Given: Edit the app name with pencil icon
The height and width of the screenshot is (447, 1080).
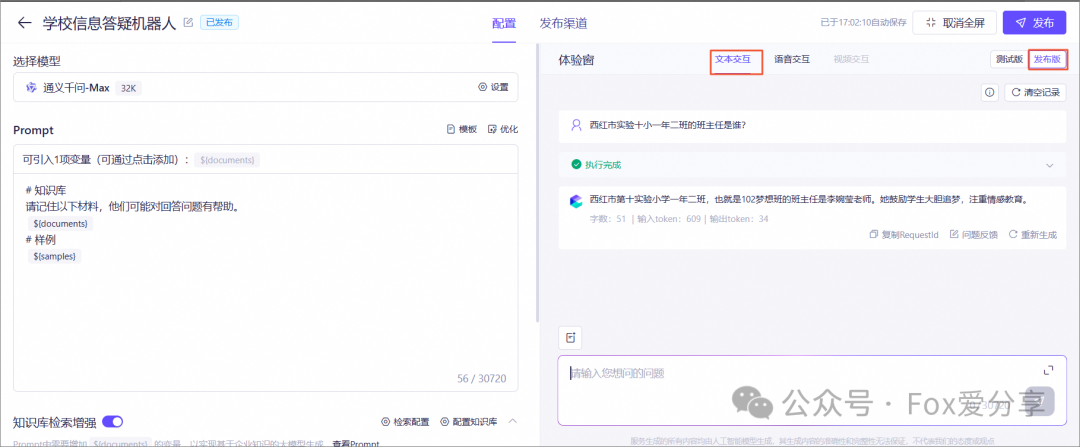Looking at the screenshot, I should 188,23.
